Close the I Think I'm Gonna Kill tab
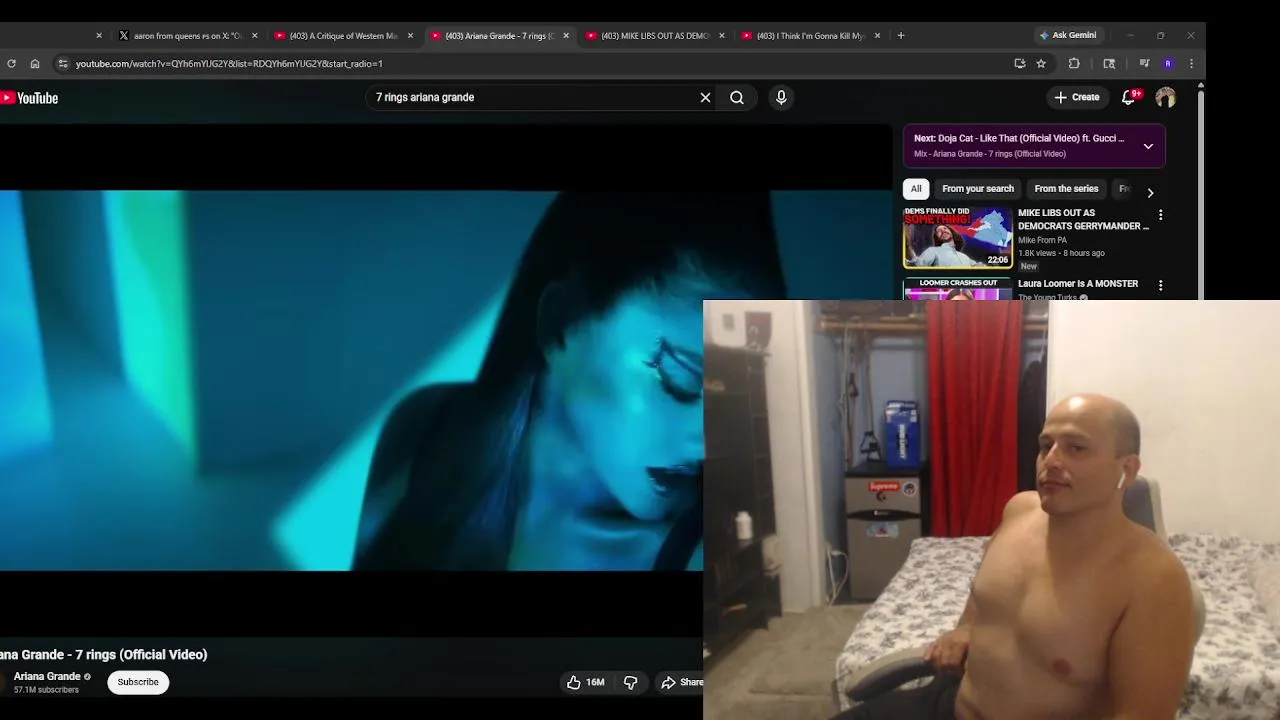1280x720 pixels. (x=878, y=35)
